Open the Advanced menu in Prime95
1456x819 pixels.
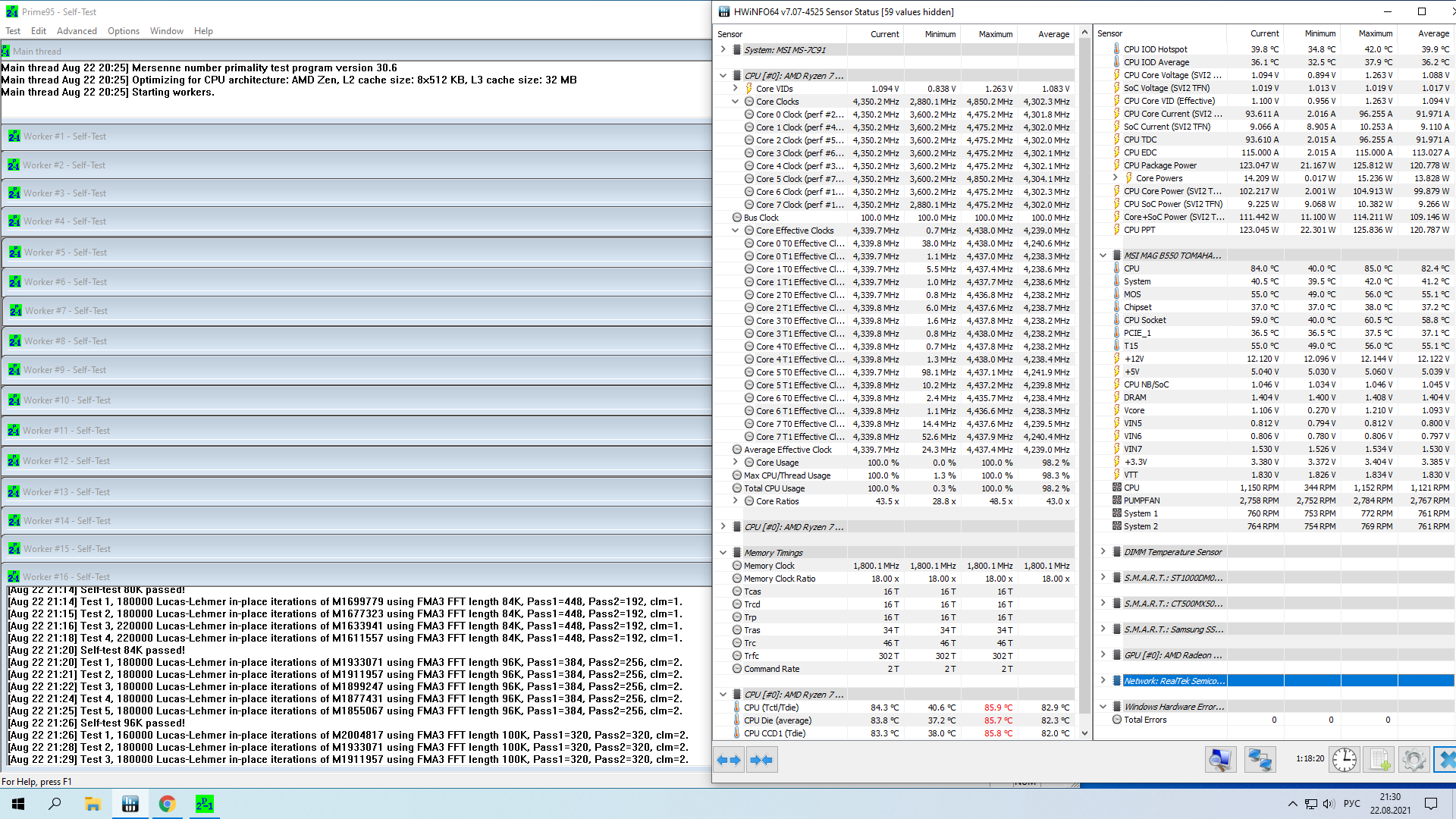77,31
